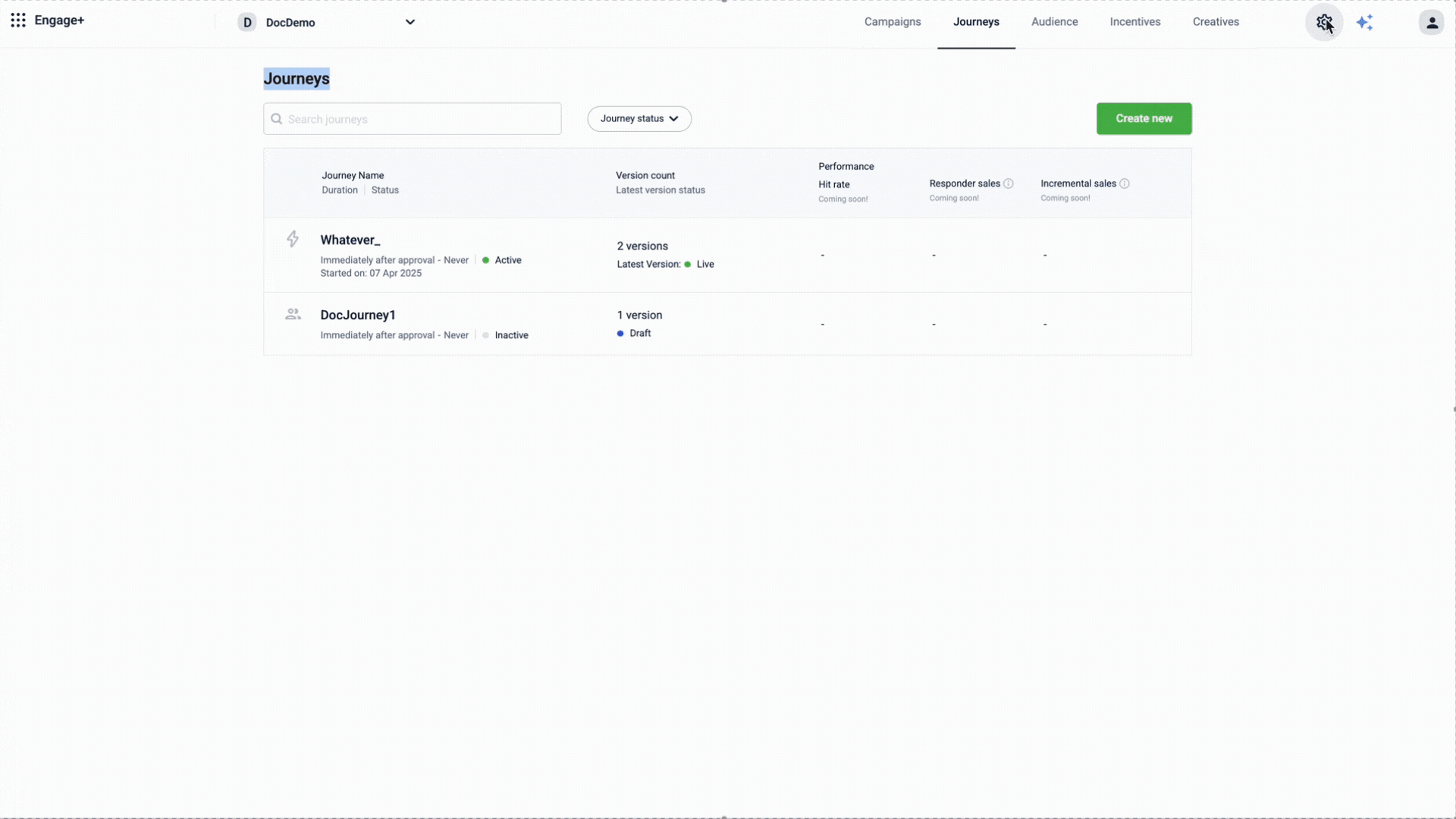This screenshot has height=819, width=1456.
Task: Open the user profile avatar icon
Action: pyautogui.click(x=1432, y=23)
